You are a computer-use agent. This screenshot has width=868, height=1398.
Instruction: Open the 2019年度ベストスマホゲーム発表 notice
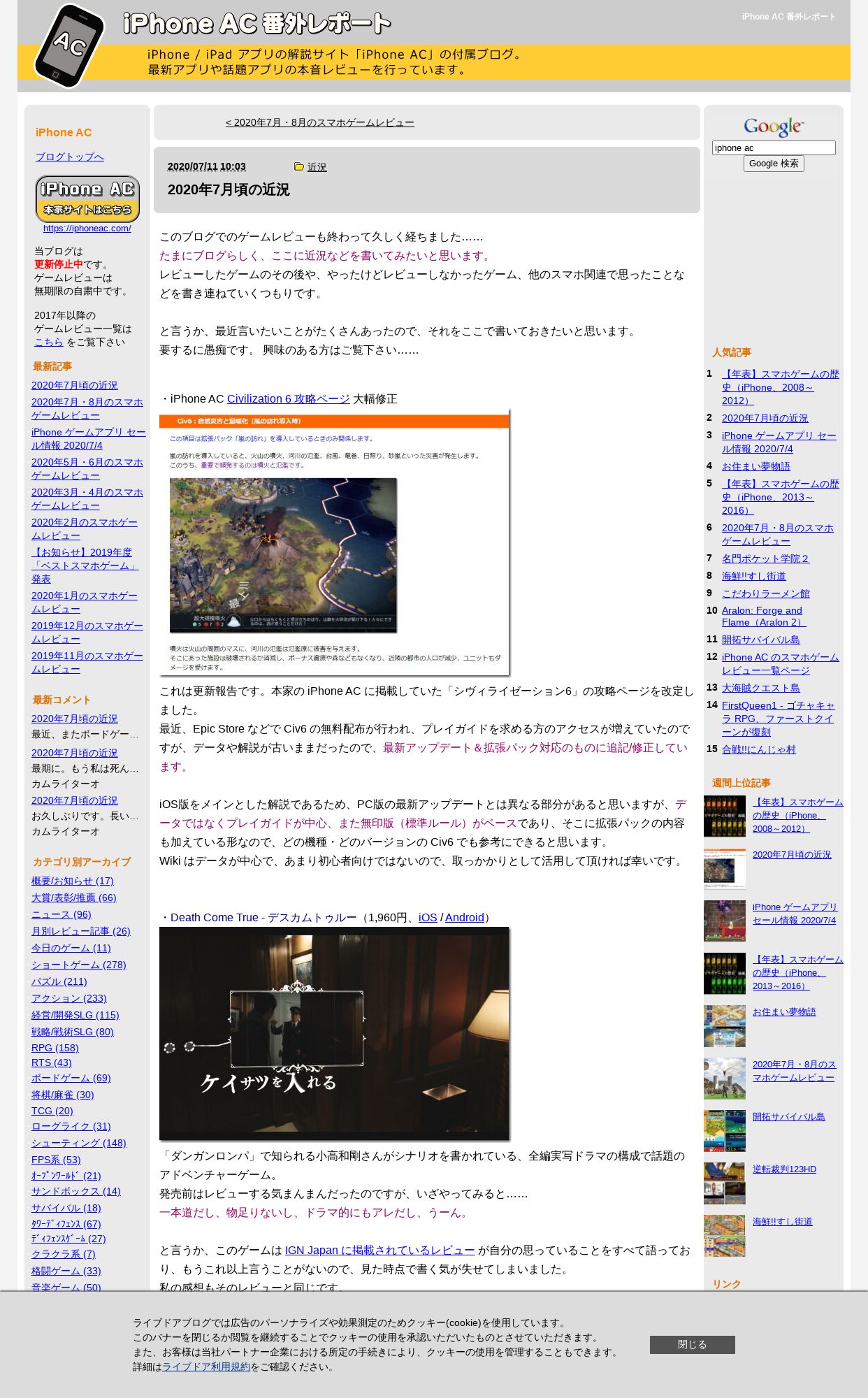pyautogui.click(x=85, y=565)
